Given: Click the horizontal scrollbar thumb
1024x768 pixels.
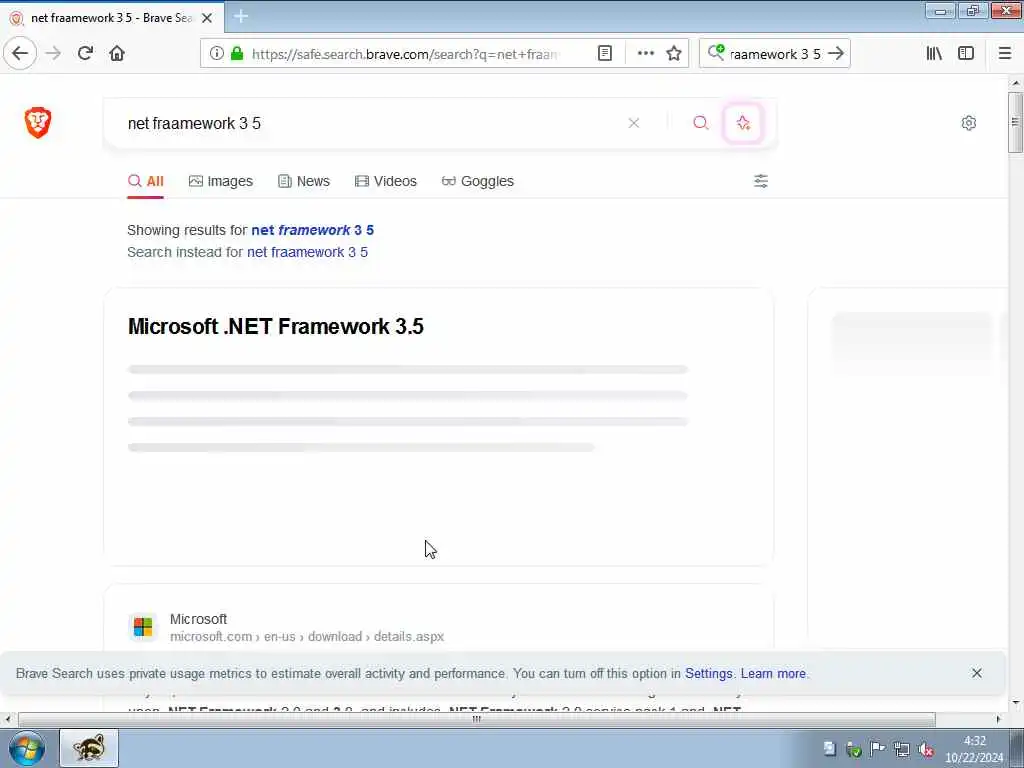Looking at the screenshot, I should [477, 719].
